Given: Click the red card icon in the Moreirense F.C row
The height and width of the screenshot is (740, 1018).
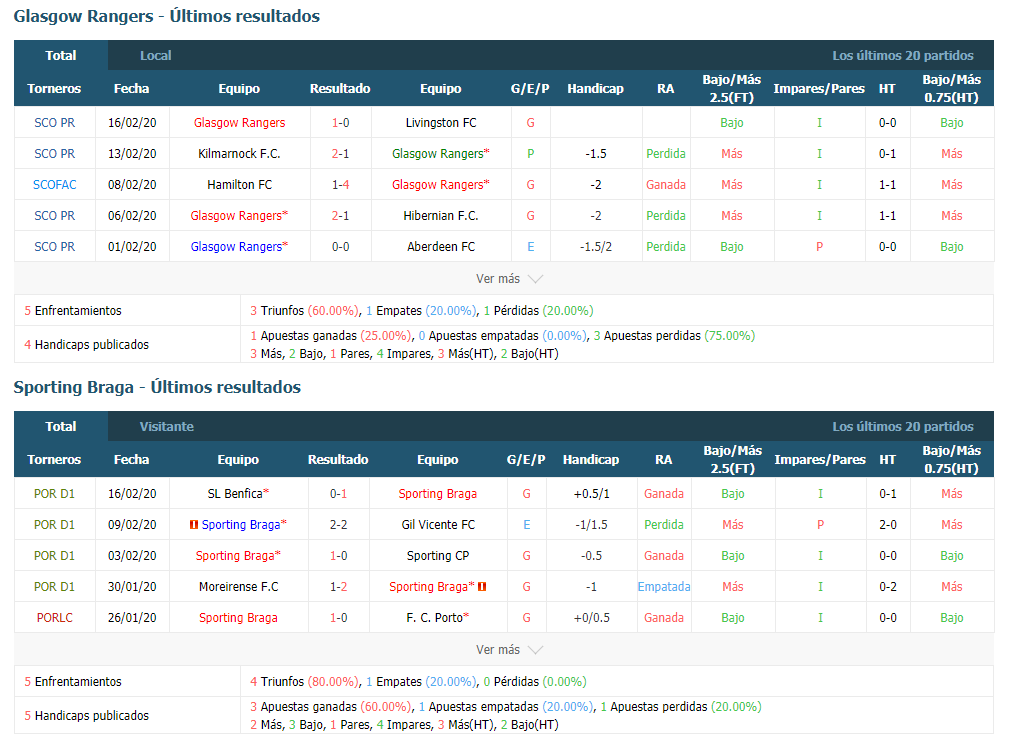Looking at the screenshot, I should pos(482,587).
